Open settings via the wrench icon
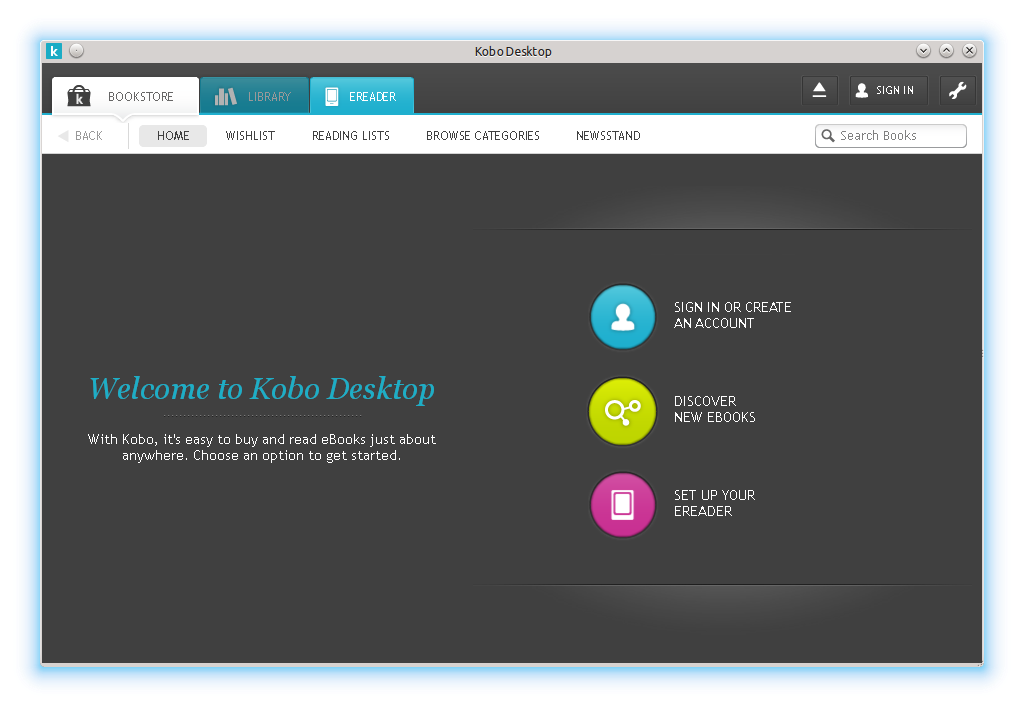Screen dimensions: 1024x707 point(957,90)
